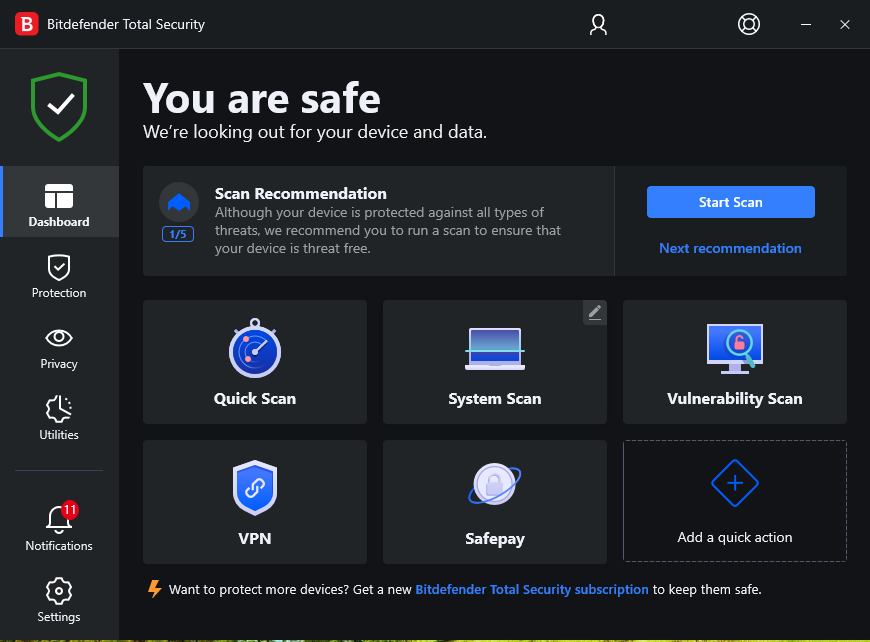Open the Dashboard tab
The image size is (870, 642).
tap(59, 202)
